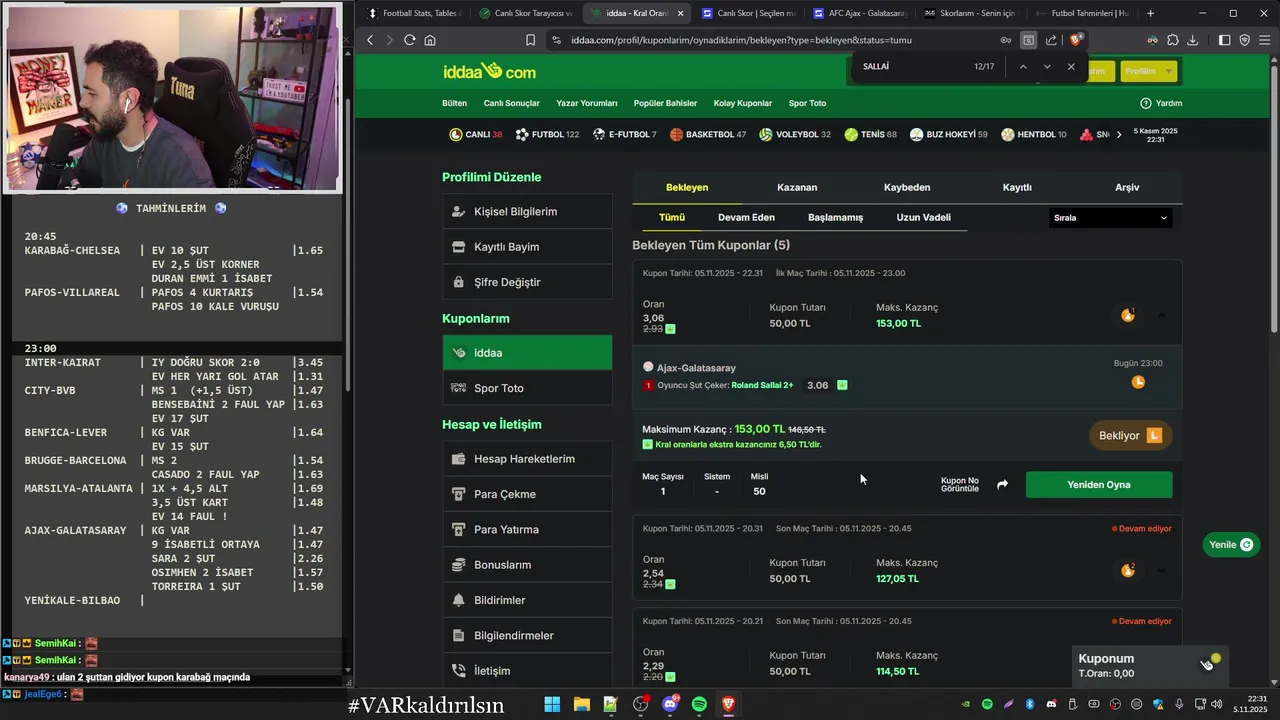
Task: Open Hesap Hareketlerim in the sidebar
Action: coord(528,459)
